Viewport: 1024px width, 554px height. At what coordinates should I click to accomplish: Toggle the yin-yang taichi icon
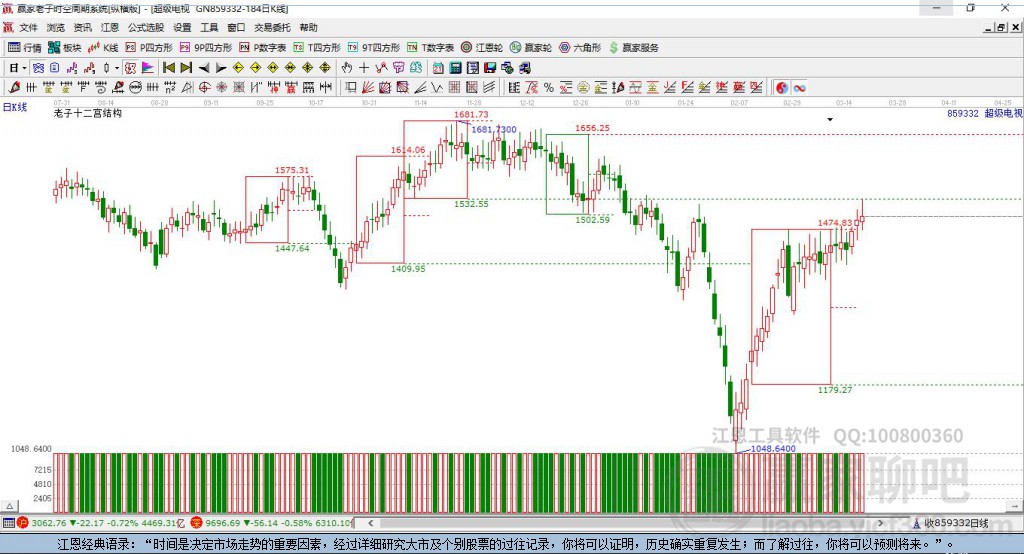782,87
